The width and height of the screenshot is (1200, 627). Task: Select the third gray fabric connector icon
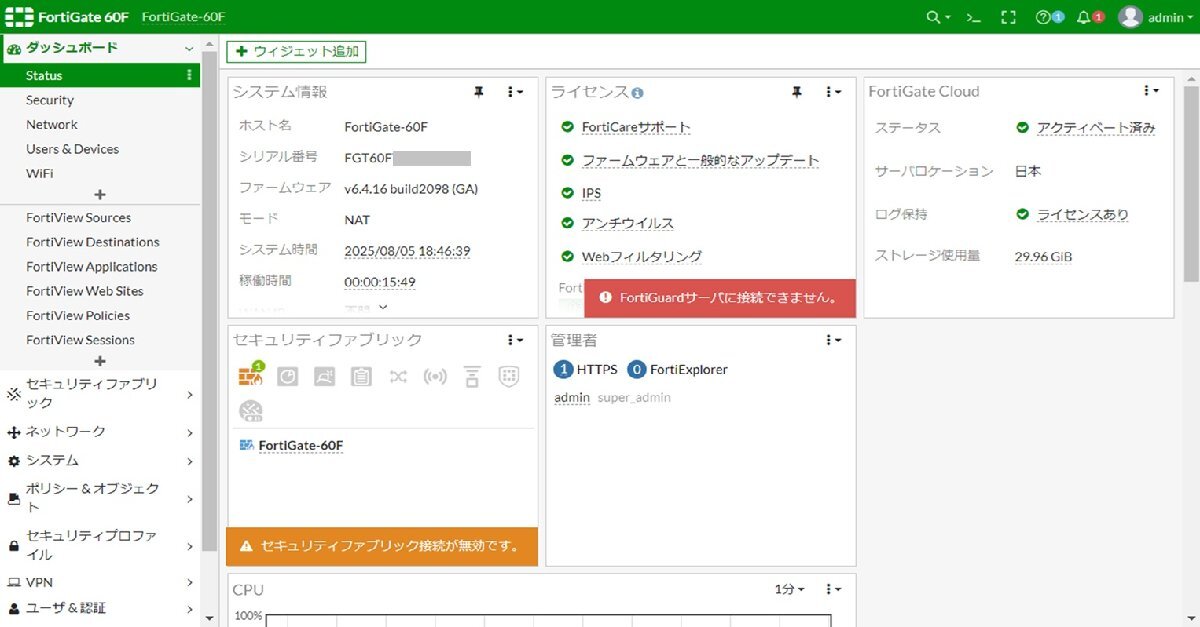coord(324,376)
